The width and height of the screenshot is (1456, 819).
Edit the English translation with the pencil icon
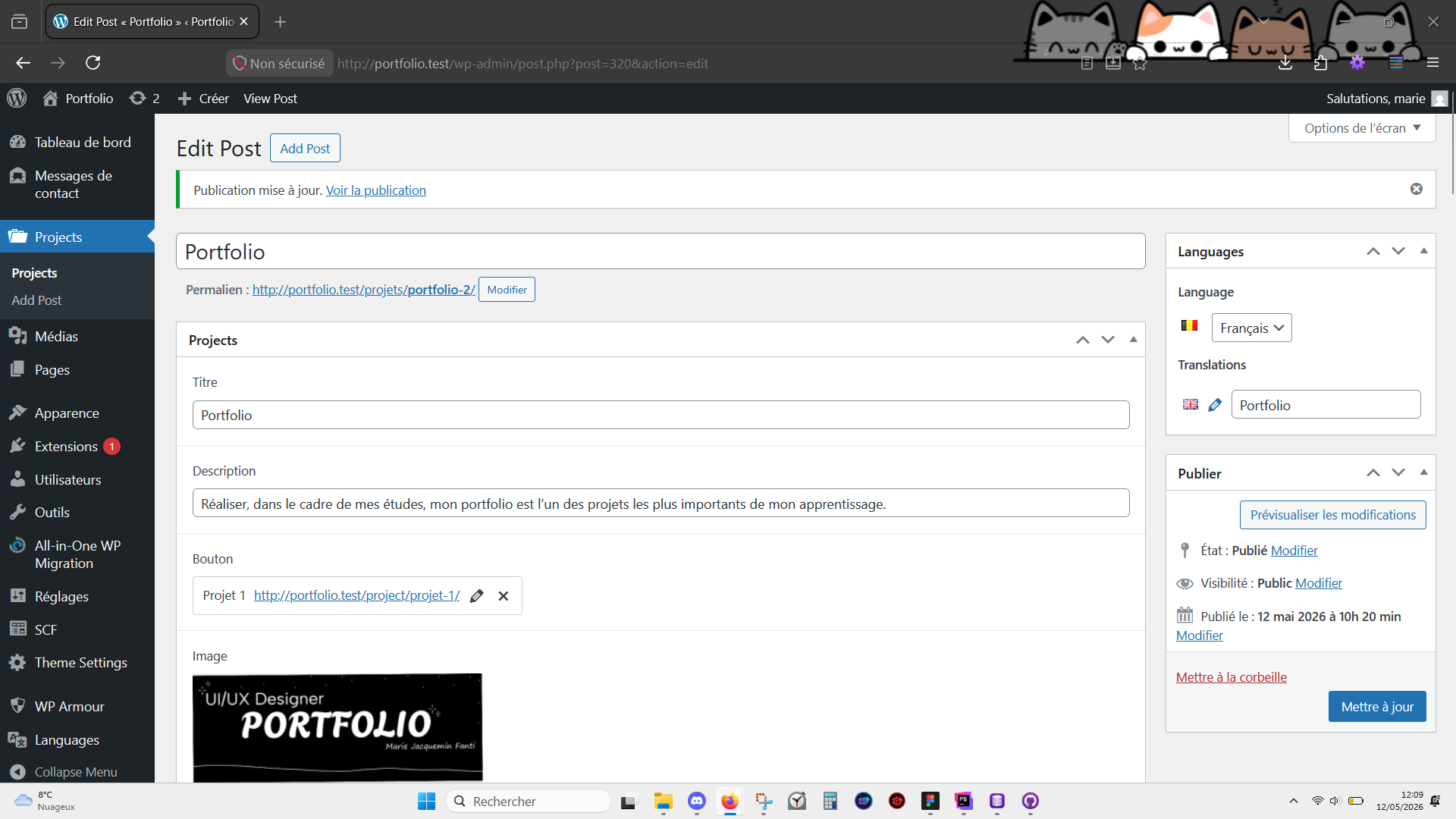click(x=1215, y=405)
